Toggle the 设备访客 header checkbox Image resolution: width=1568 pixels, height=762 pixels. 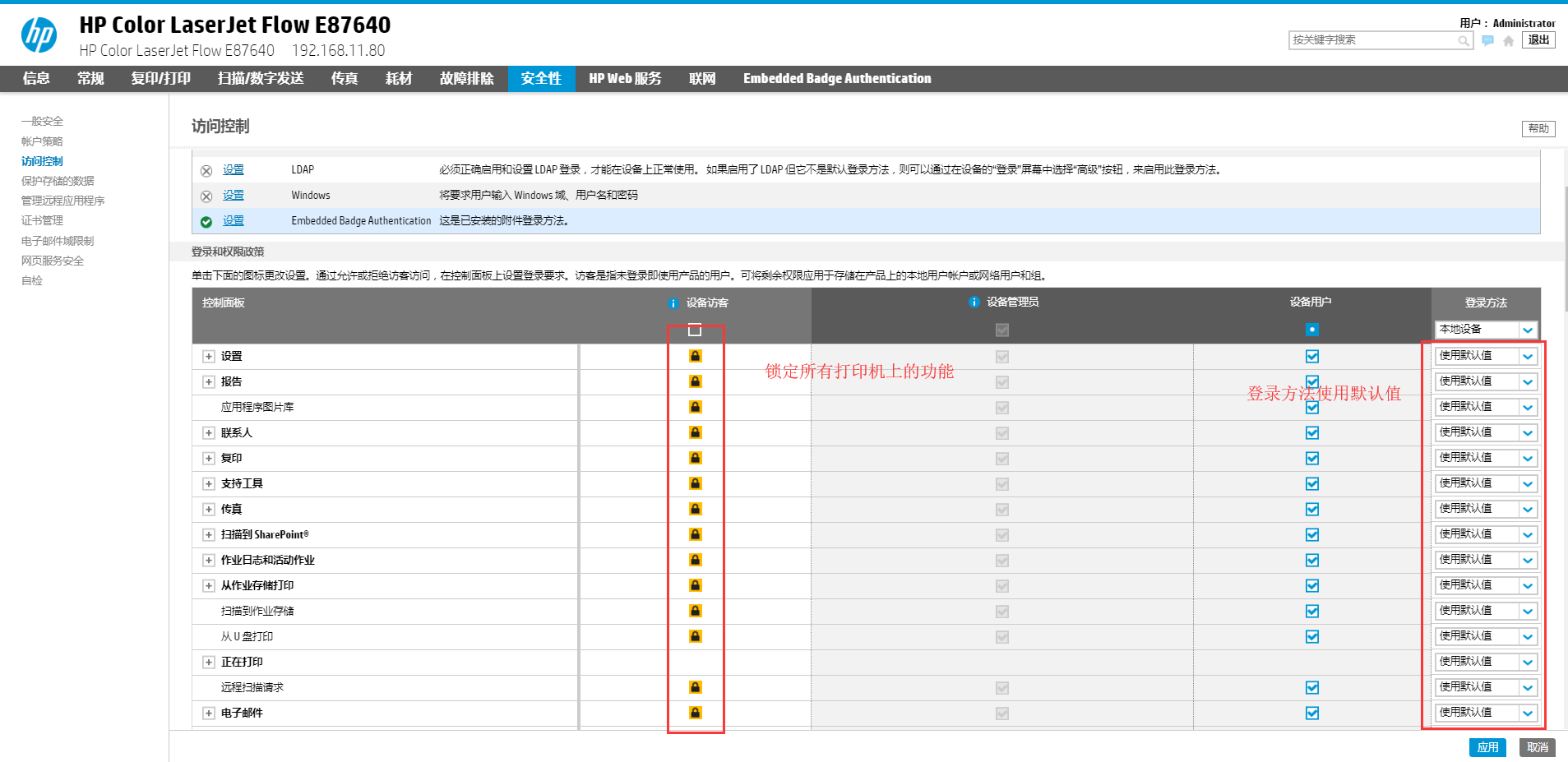[x=695, y=330]
